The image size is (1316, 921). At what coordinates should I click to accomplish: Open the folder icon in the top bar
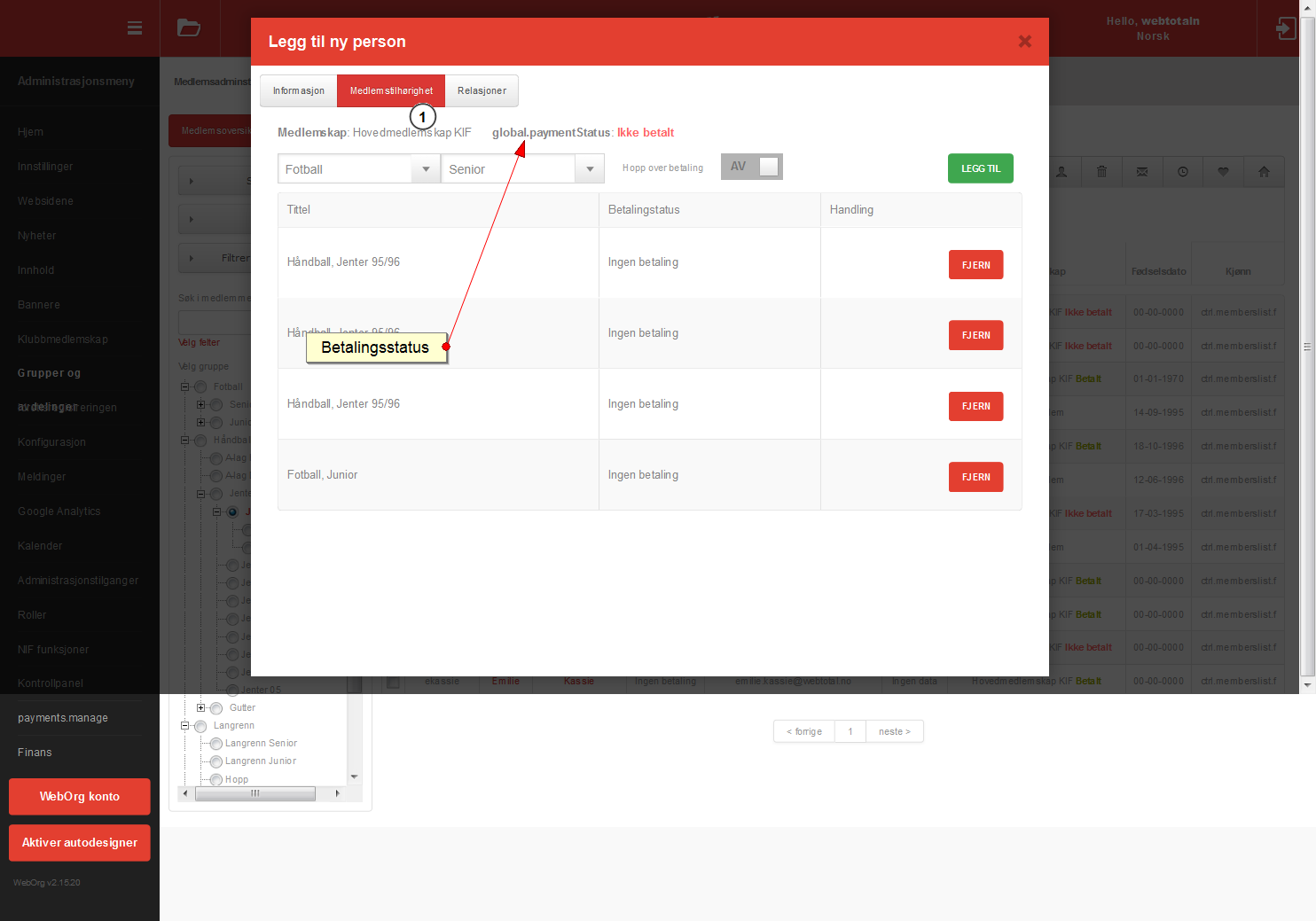(x=188, y=27)
